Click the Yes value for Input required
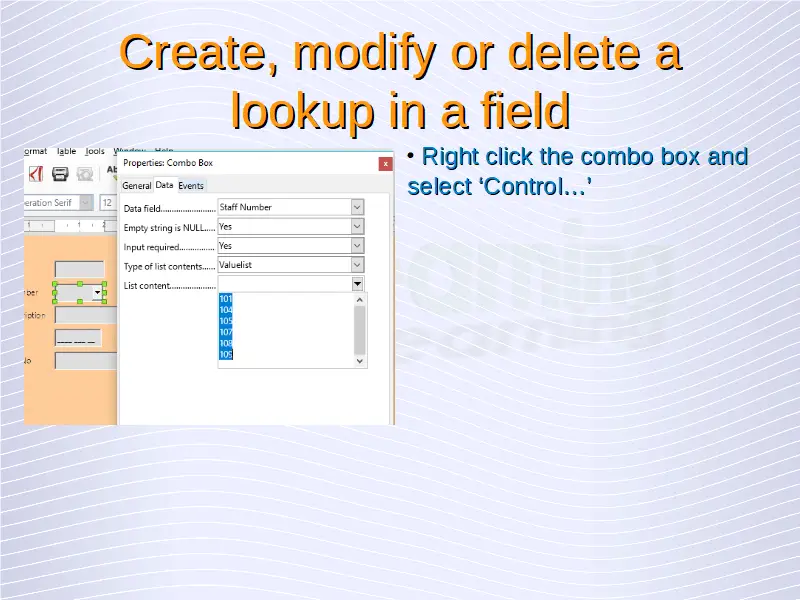Screen dimensions: 800x600 [x=225, y=246]
